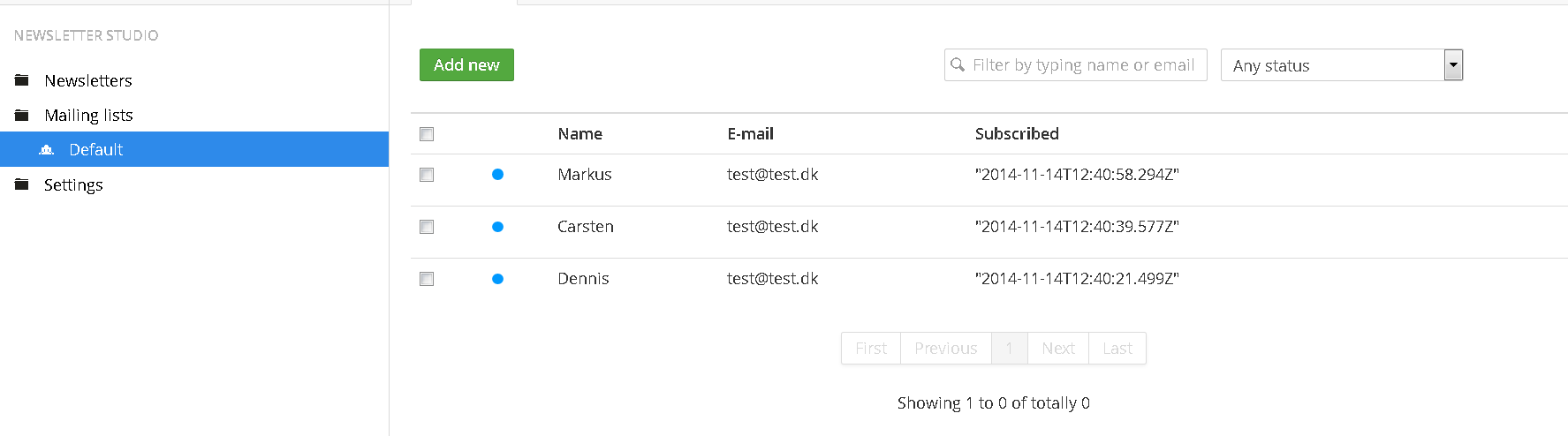The image size is (1568, 436).
Task: Click the dropdown arrow on status filter
Action: click(x=1453, y=65)
